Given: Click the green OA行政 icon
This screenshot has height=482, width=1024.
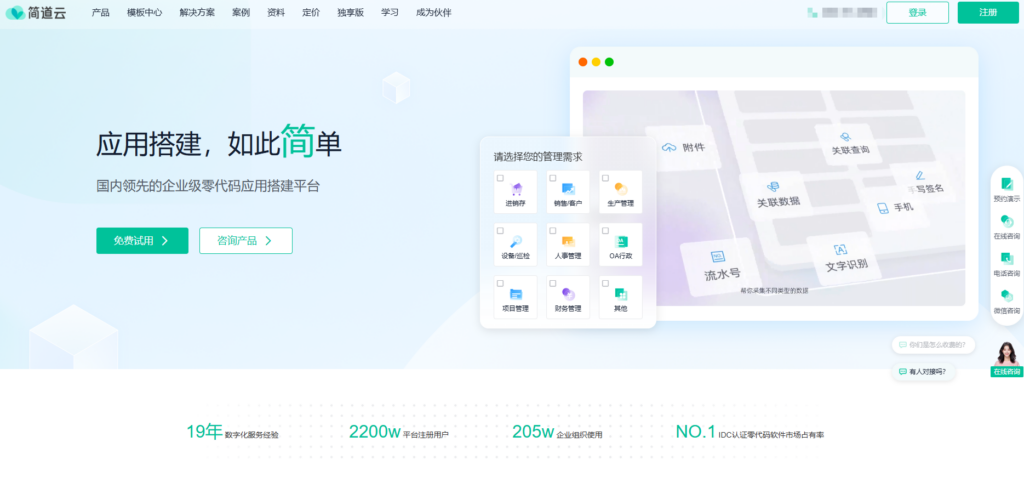Looking at the screenshot, I should [x=621, y=242].
